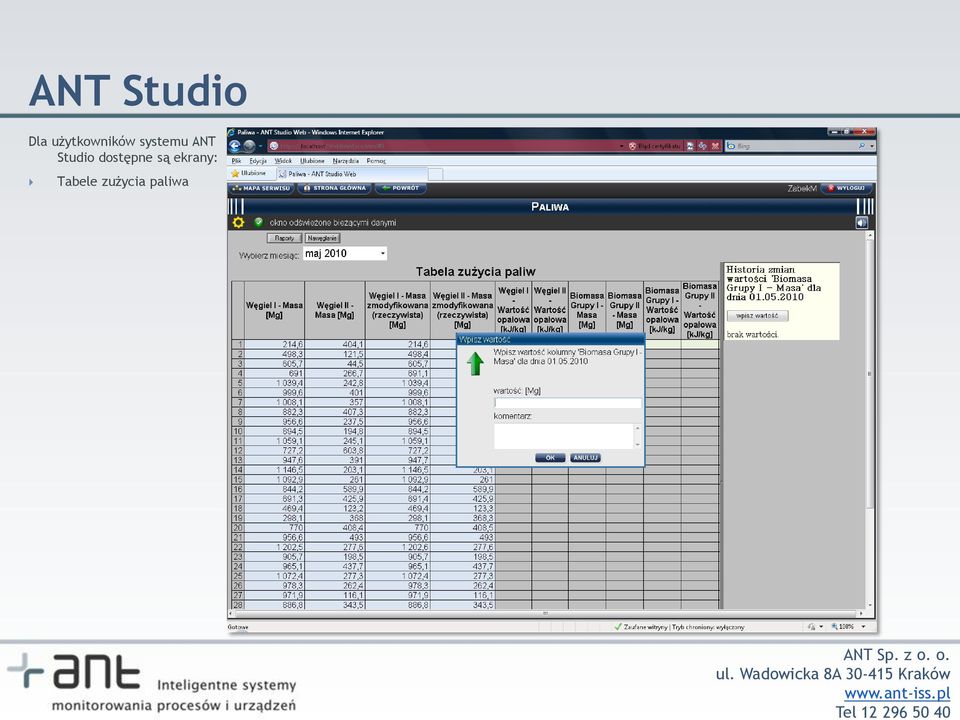Click the 'Tabela zużycia paliw' table title
Image resolution: width=960 pixels, height=720 pixels.
click(476, 271)
